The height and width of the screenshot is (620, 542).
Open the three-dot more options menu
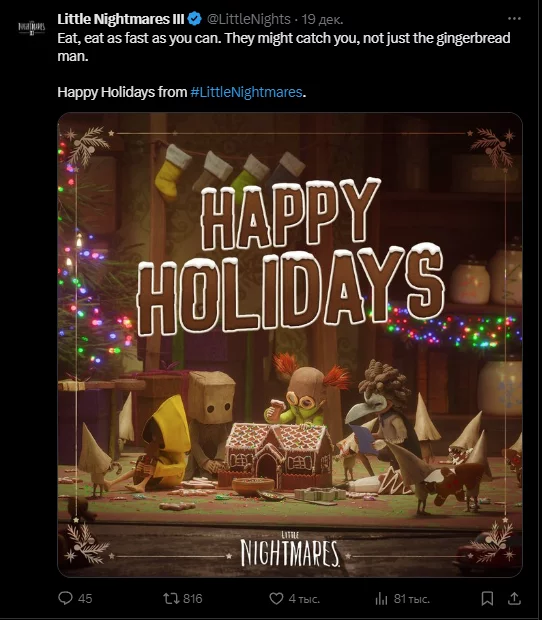point(514,19)
